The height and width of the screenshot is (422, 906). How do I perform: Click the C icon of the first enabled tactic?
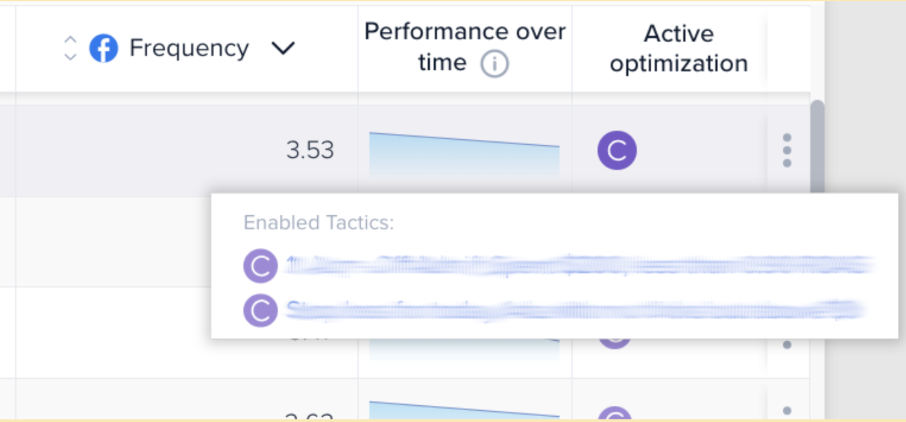[261, 266]
